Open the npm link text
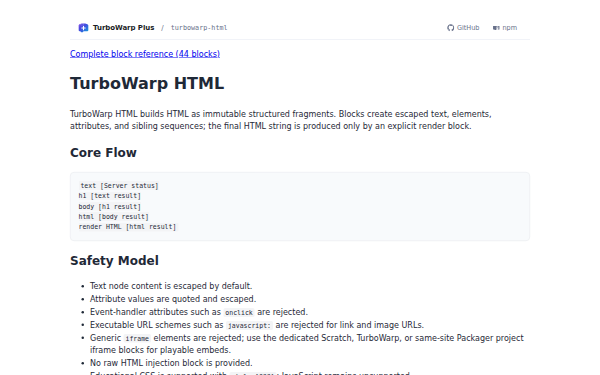The height and width of the screenshot is (375, 600). coord(510,28)
